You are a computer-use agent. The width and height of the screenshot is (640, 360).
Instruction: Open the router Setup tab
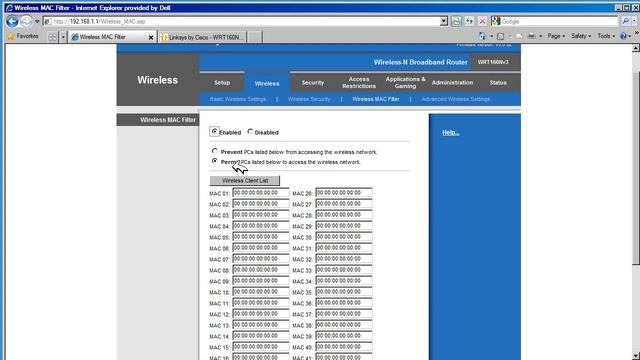pos(222,82)
